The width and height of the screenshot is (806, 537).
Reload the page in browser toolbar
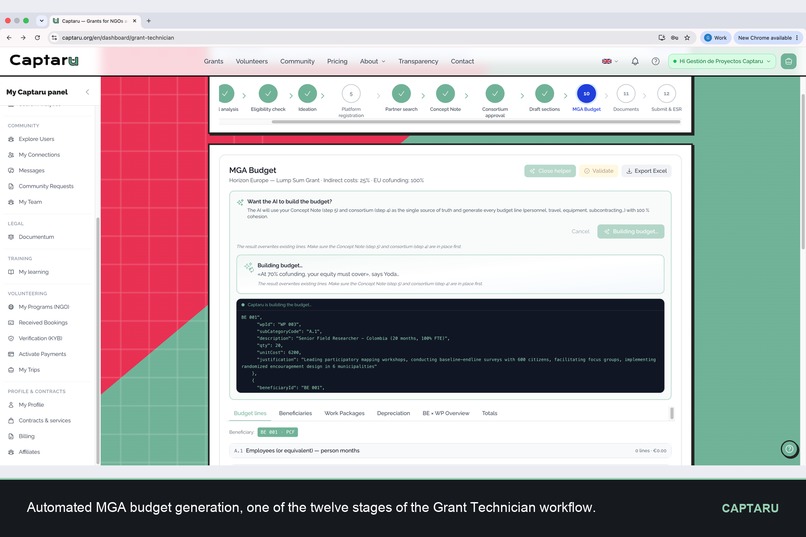(37, 38)
